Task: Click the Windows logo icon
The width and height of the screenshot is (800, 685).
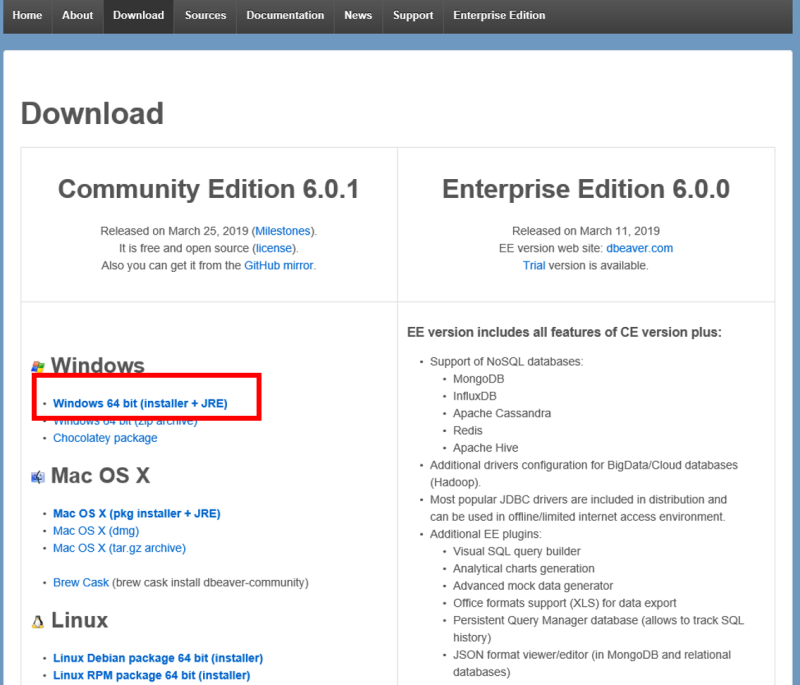Action: pos(38,366)
